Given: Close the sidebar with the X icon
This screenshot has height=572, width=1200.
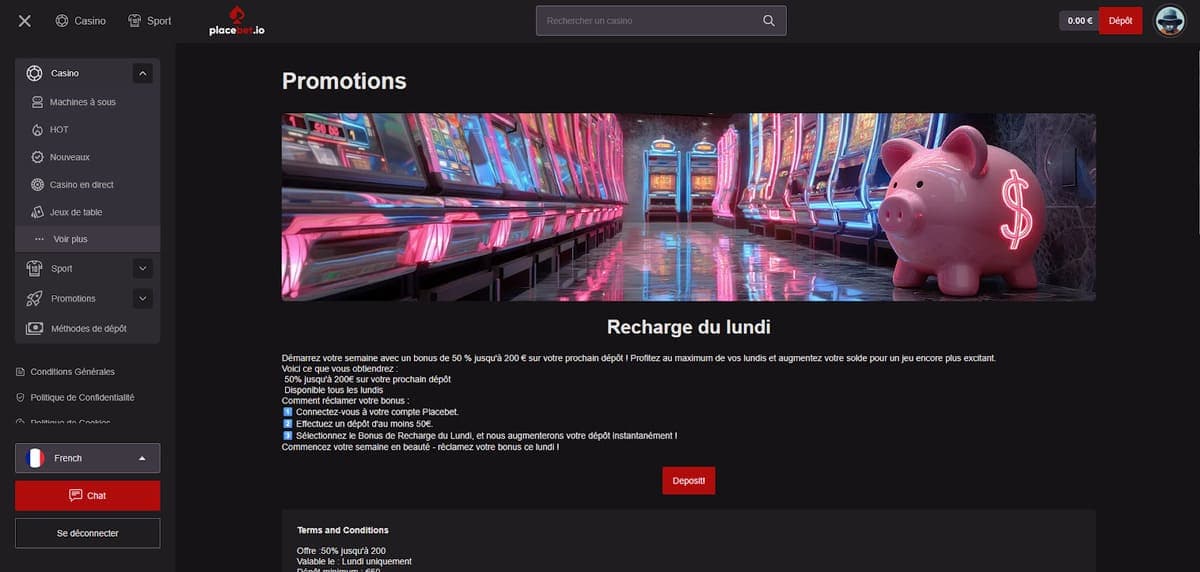Looking at the screenshot, I should (25, 21).
